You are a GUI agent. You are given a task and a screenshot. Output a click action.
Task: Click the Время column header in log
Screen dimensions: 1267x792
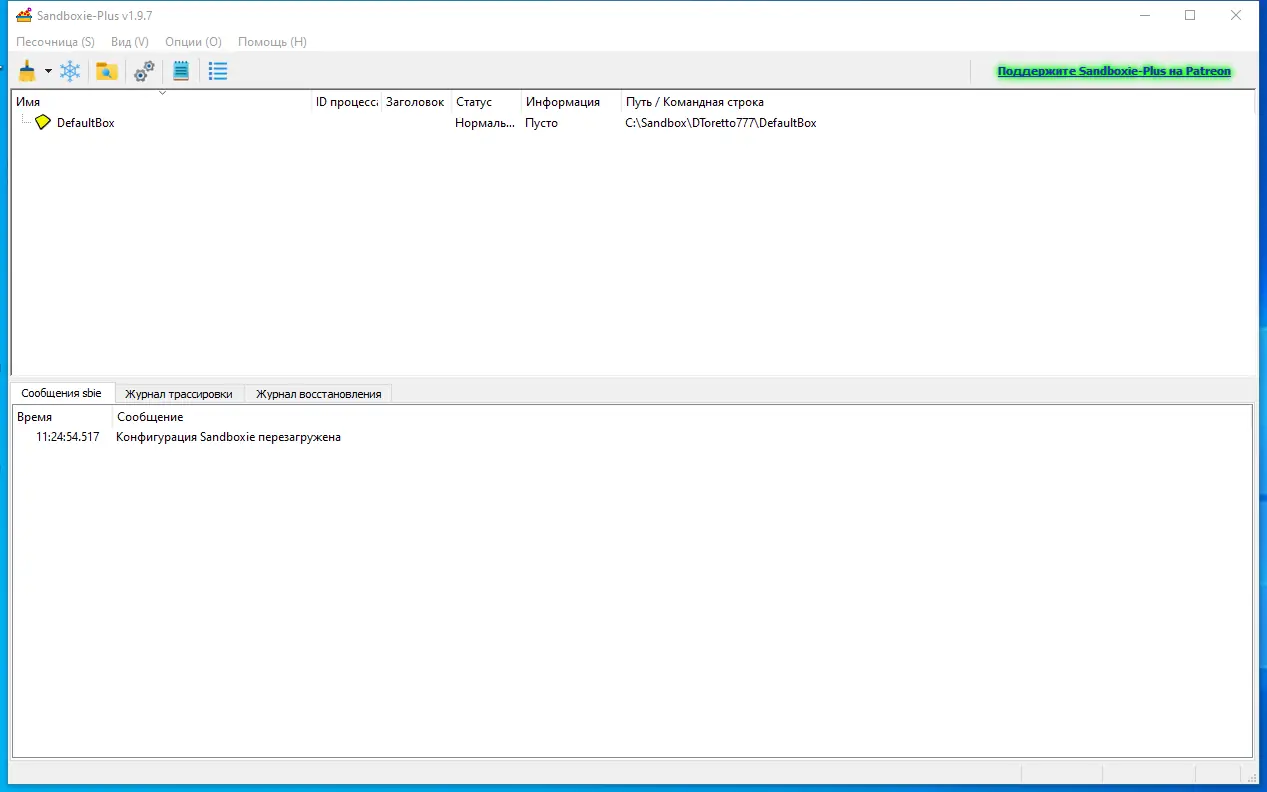[62, 417]
